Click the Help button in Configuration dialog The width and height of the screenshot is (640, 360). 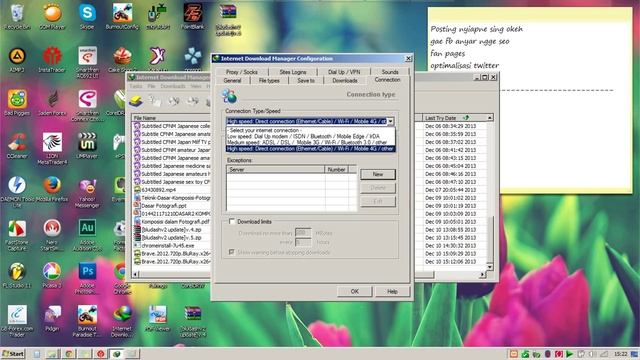(392, 291)
